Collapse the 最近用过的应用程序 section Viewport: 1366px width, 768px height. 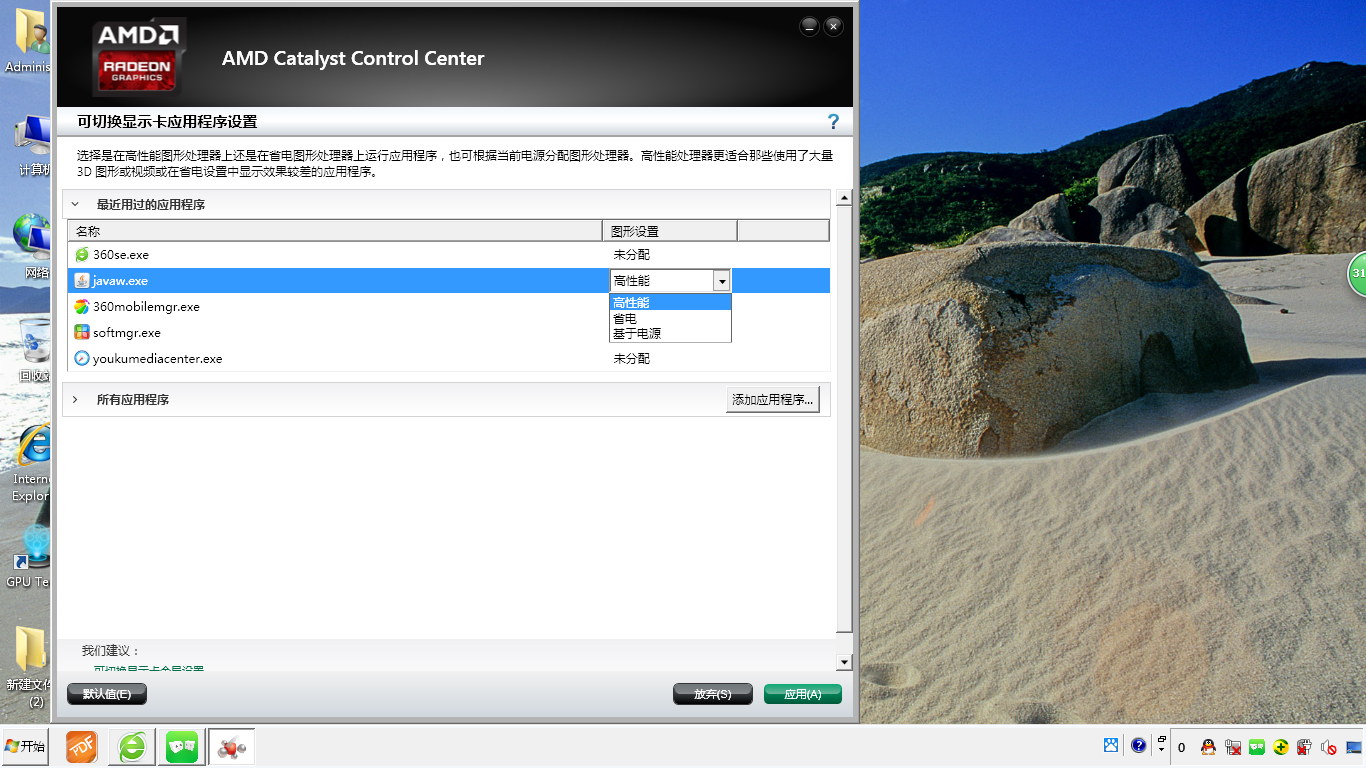coord(75,204)
